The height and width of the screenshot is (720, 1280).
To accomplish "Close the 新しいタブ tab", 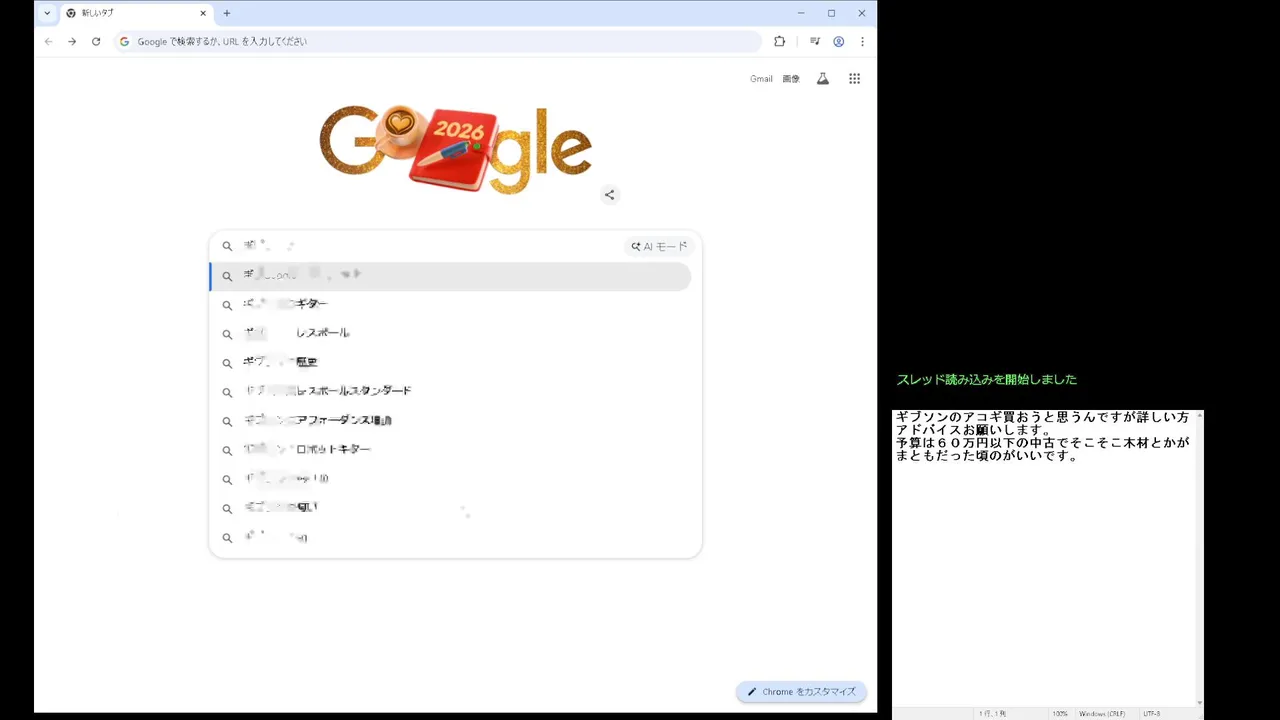I will (203, 13).
